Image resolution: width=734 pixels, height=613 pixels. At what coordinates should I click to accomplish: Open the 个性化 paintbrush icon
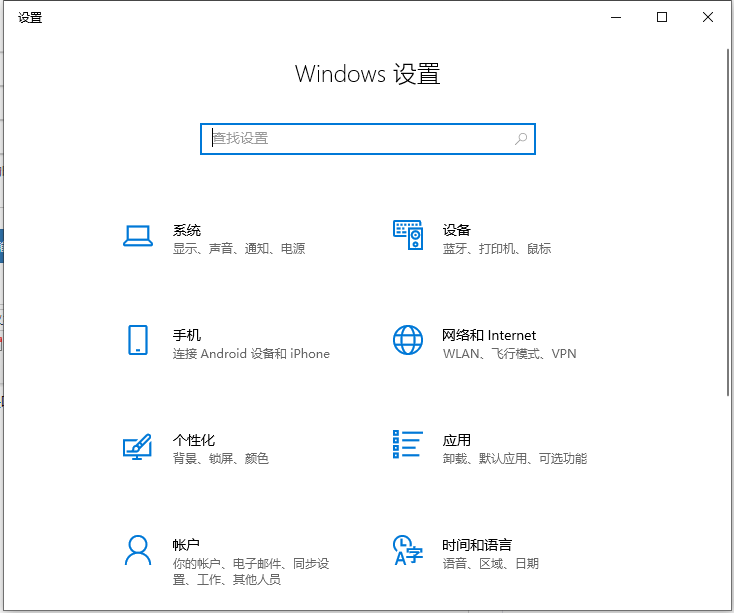pos(137,446)
